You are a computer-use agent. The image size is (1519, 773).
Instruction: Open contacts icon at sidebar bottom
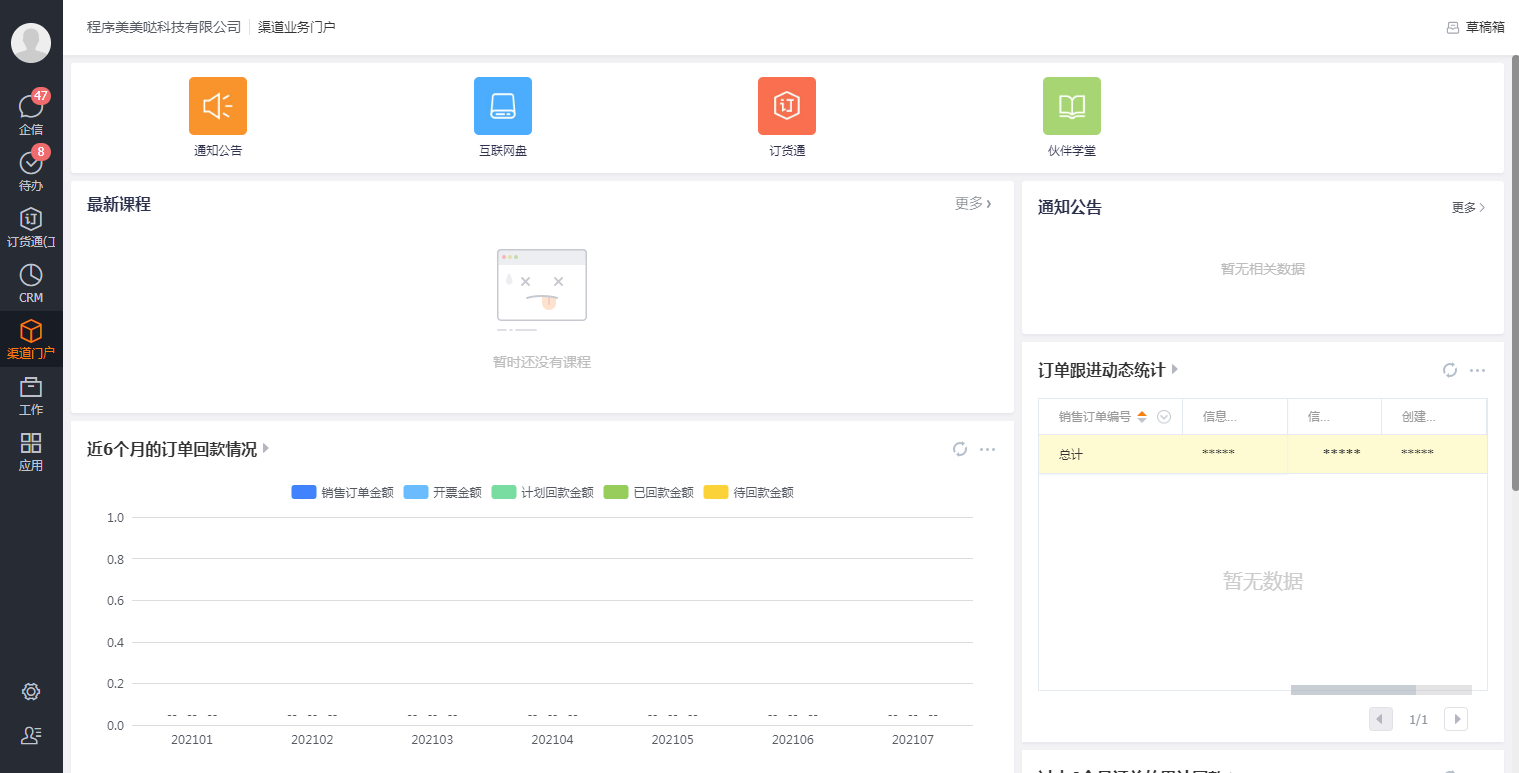tap(31, 735)
